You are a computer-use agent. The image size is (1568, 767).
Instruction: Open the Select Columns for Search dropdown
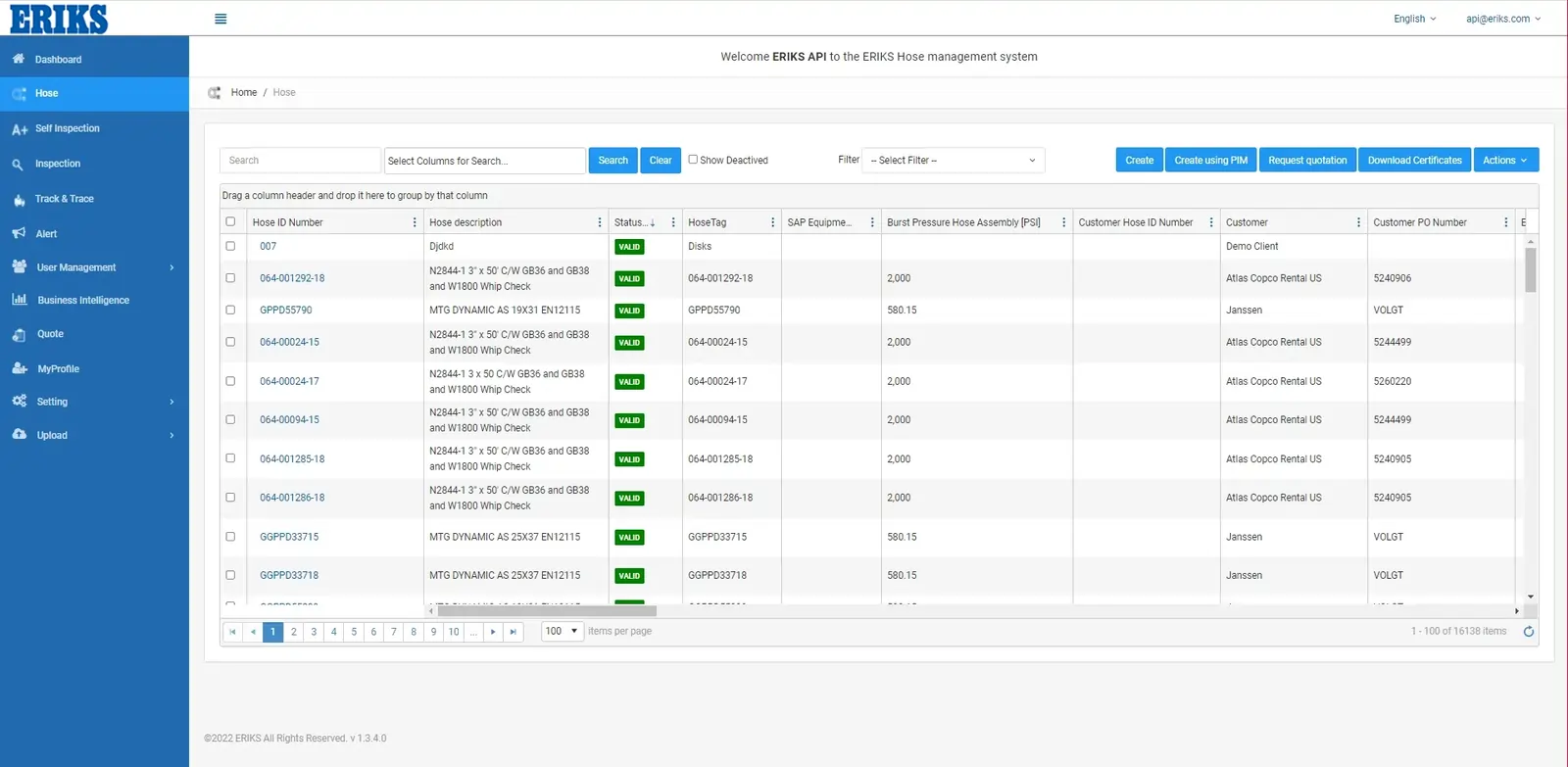coord(484,161)
